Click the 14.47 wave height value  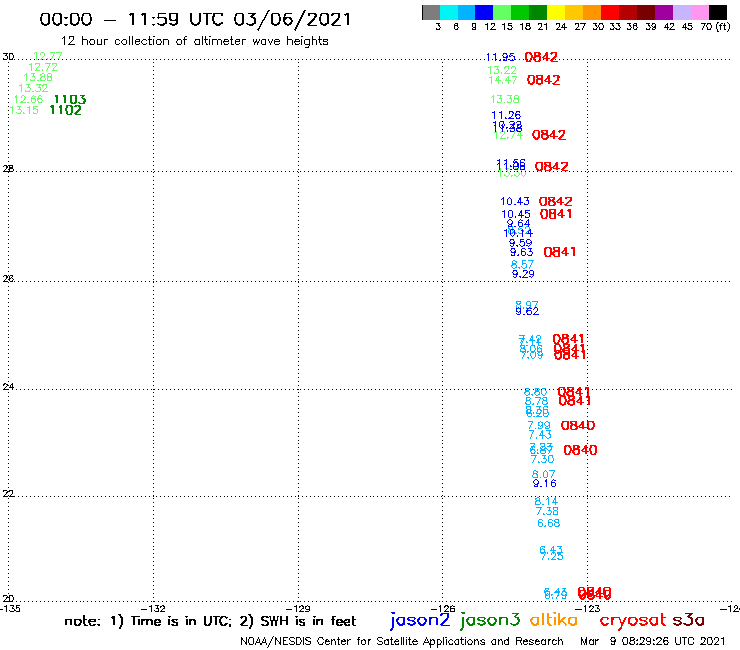pos(503,80)
